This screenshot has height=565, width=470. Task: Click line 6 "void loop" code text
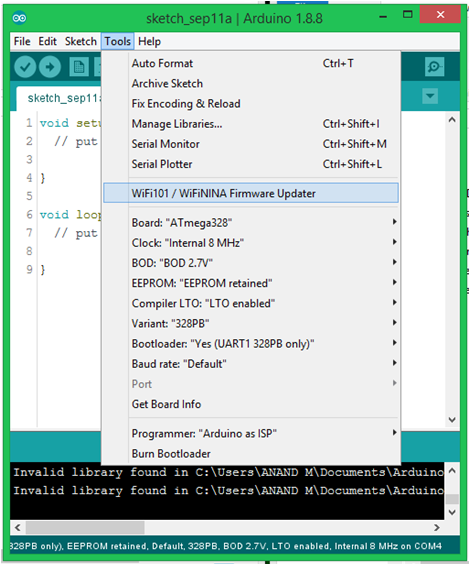click(70, 215)
